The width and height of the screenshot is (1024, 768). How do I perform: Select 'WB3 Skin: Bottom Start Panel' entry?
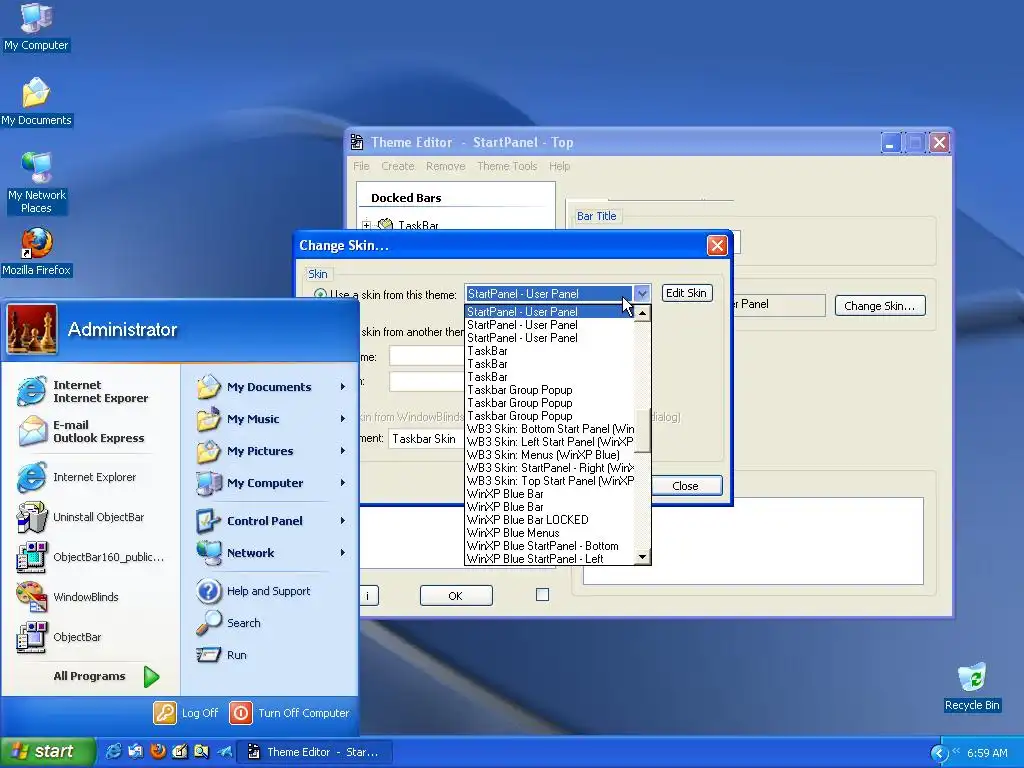pyautogui.click(x=549, y=429)
